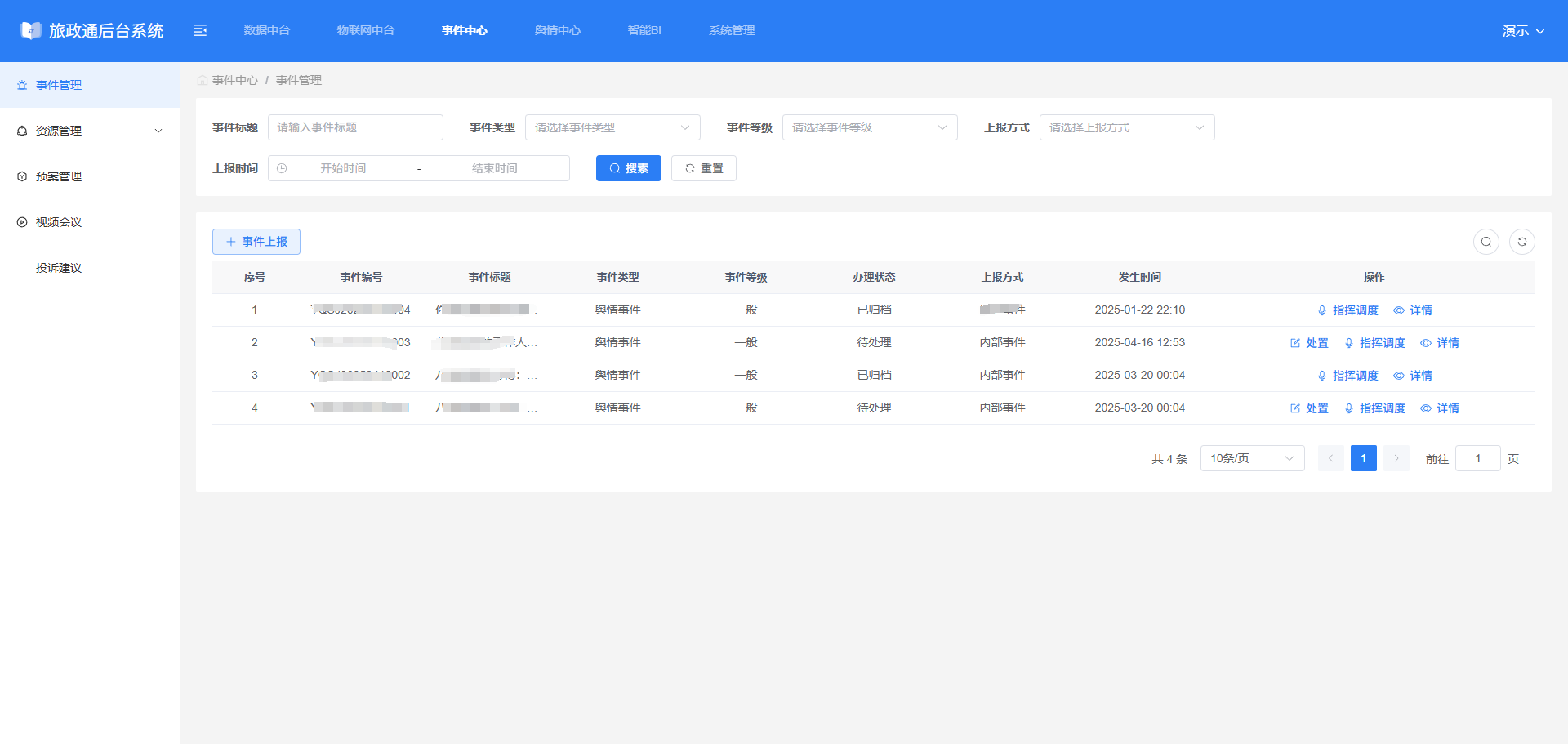Viewport: 1568px width, 744px height.
Task: Click the 2025-04-16 12:53 time cell
Action: tap(1140, 342)
